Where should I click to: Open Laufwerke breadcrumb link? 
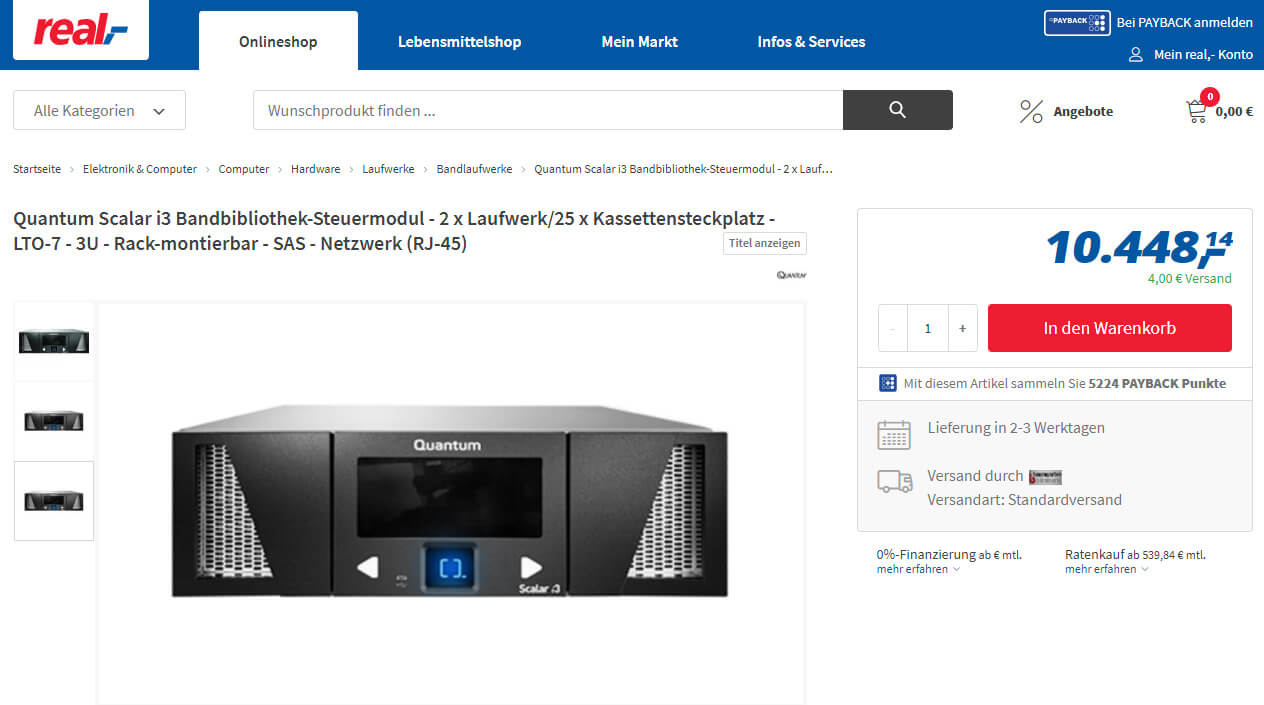click(388, 169)
